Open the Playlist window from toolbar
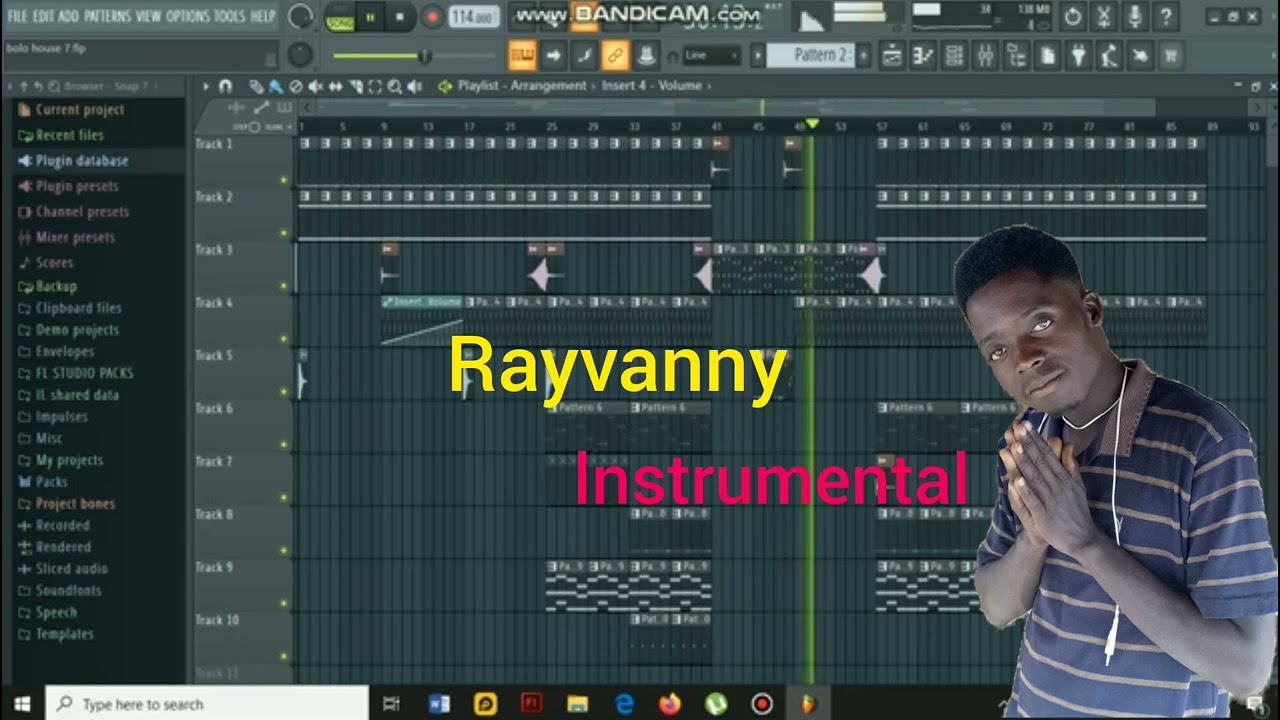This screenshot has height=720, width=1280. point(892,56)
